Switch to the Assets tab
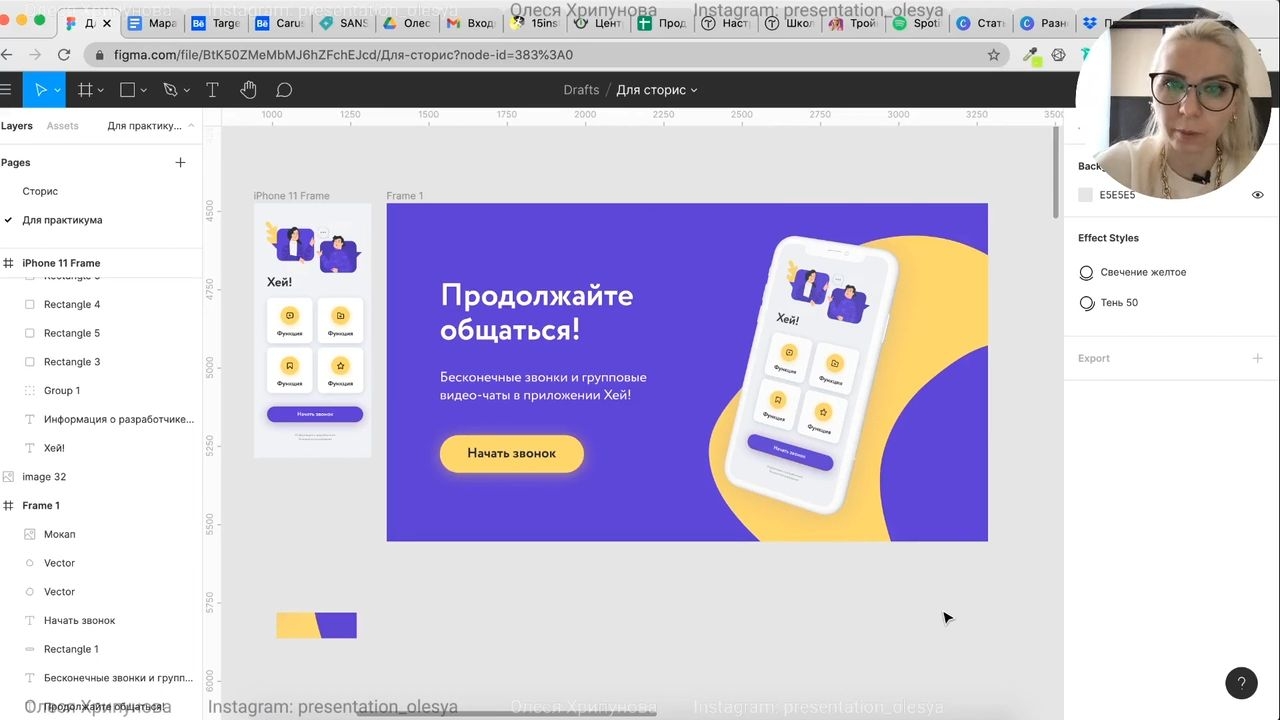 coord(62,126)
